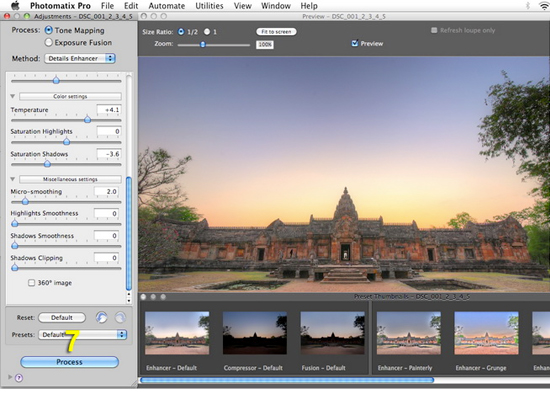
Task: Open the Apple menu
Action: coord(15,5)
